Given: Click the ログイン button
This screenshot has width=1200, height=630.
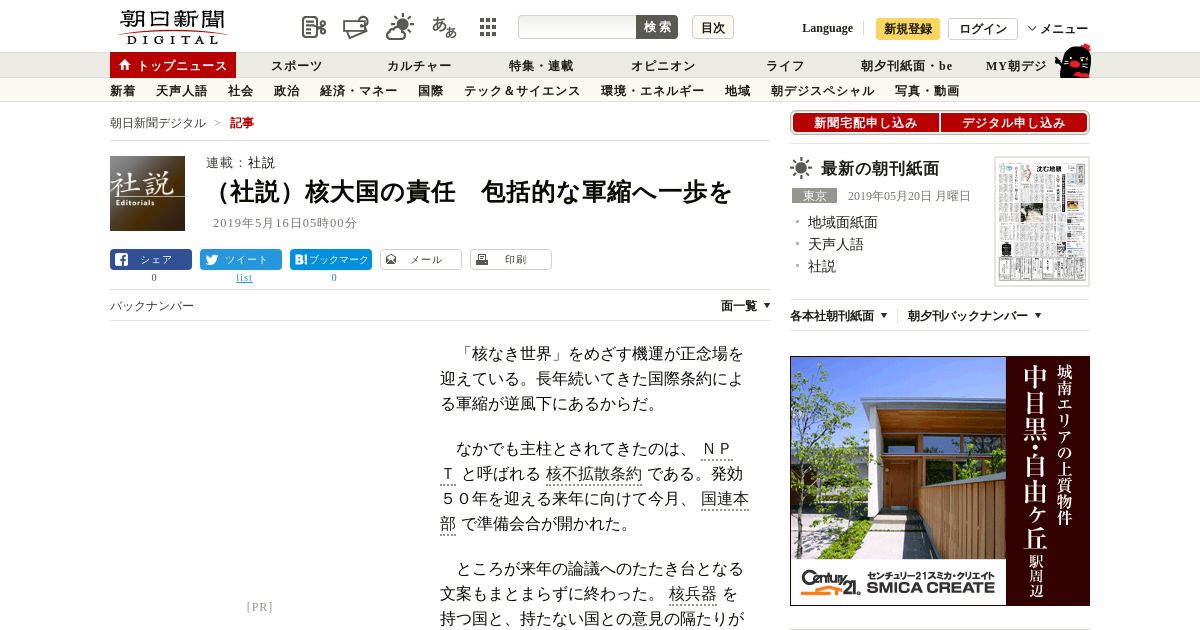Looking at the screenshot, I should tap(983, 29).
